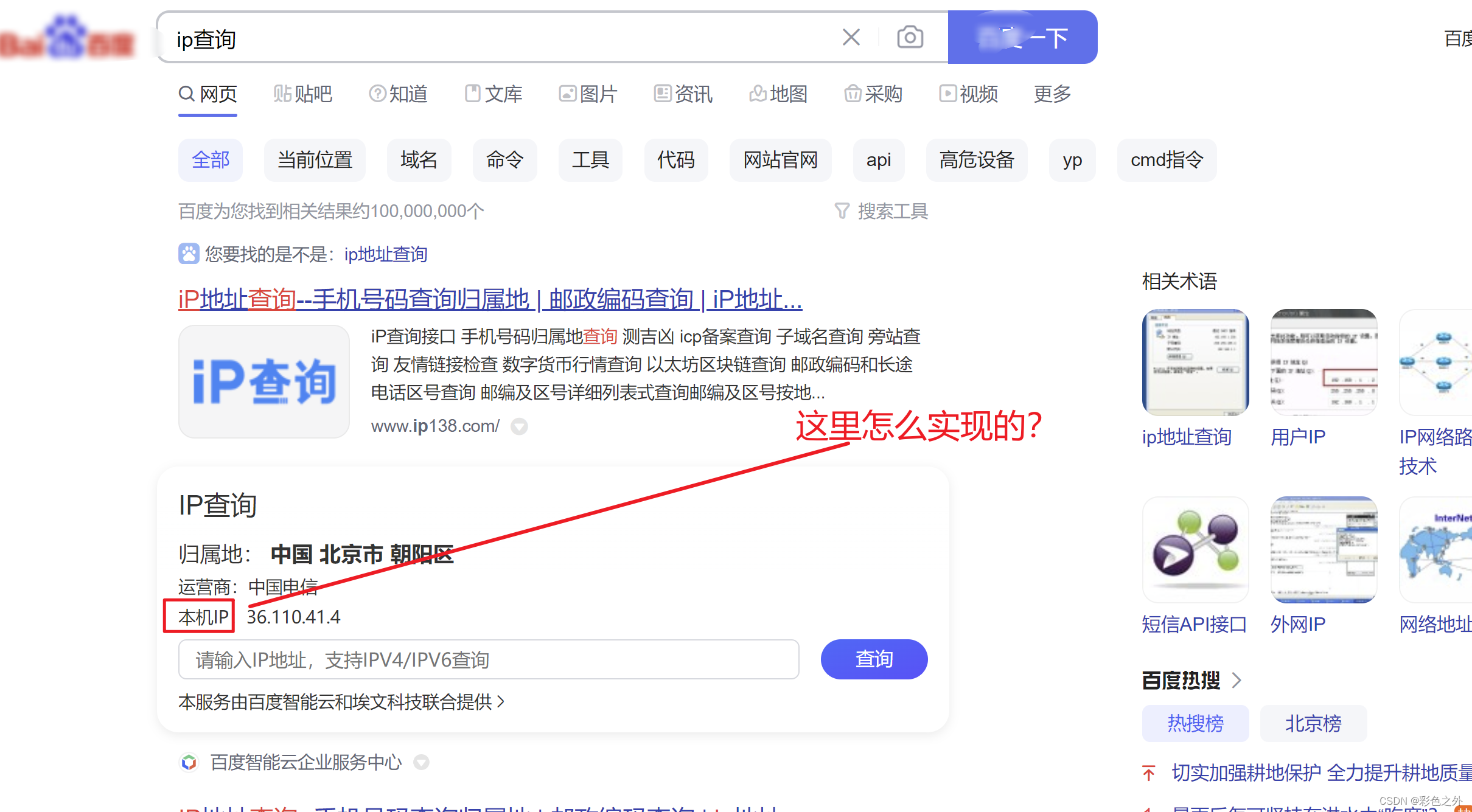This screenshot has width=1472, height=812.
Task: Expand the 百度热搜 list via its chevron
Action: pyautogui.click(x=1237, y=681)
